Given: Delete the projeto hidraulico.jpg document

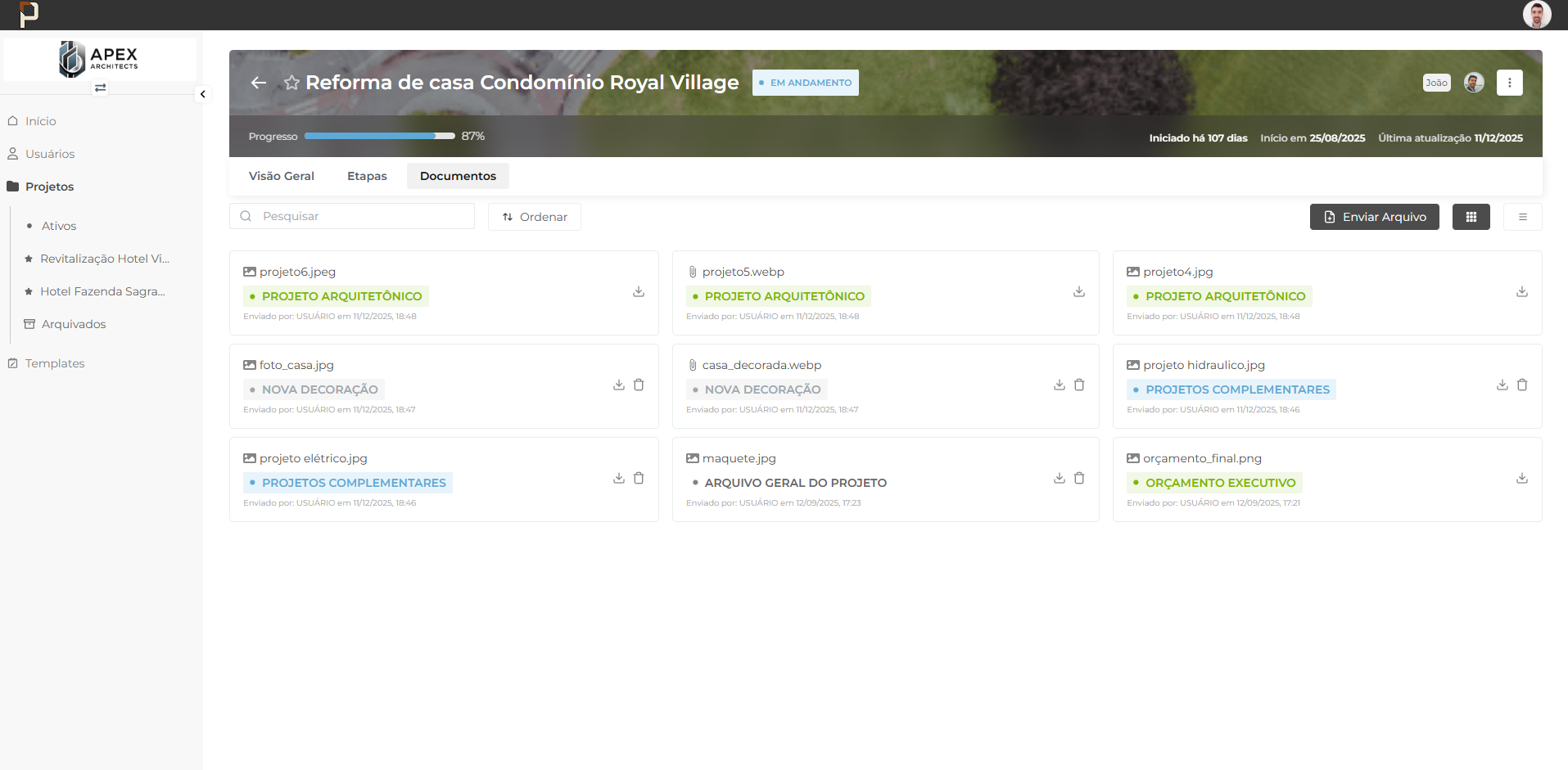Looking at the screenshot, I should (1521, 385).
